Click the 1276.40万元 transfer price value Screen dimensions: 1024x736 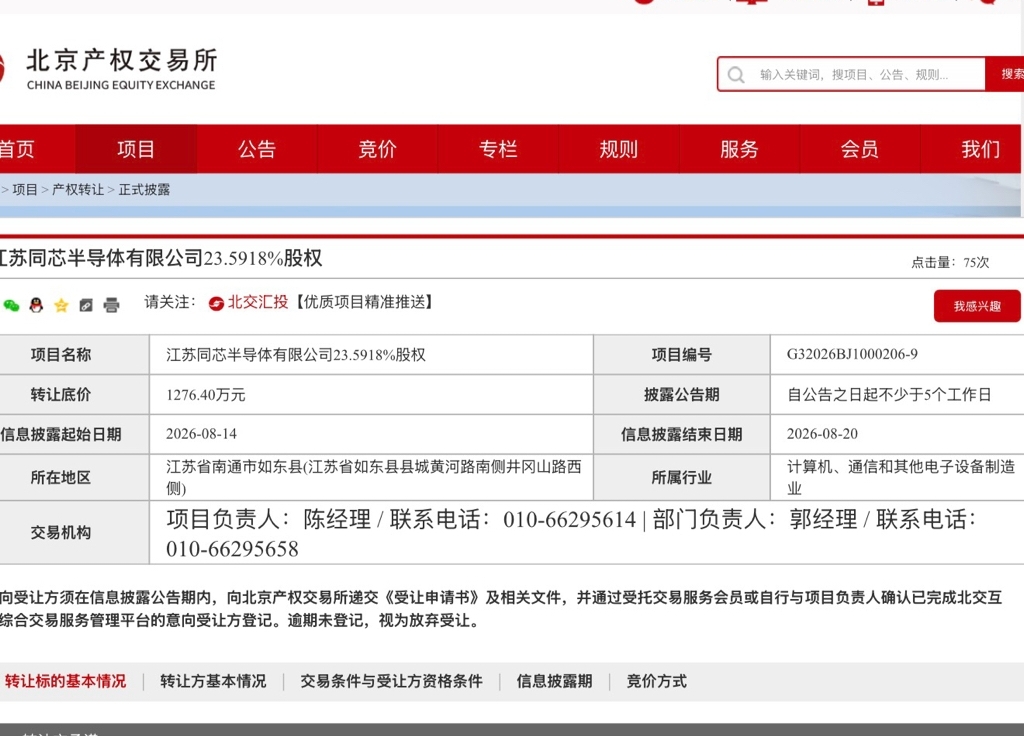click(206, 394)
